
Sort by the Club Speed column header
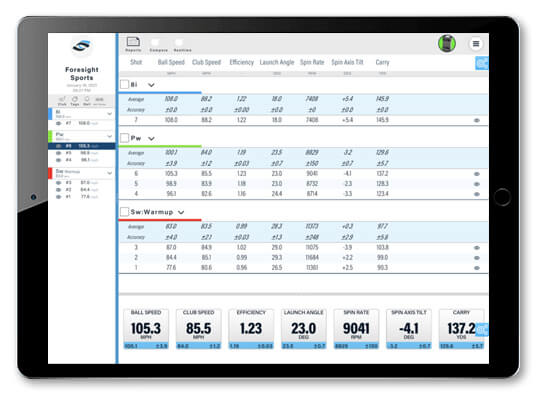[206, 62]
